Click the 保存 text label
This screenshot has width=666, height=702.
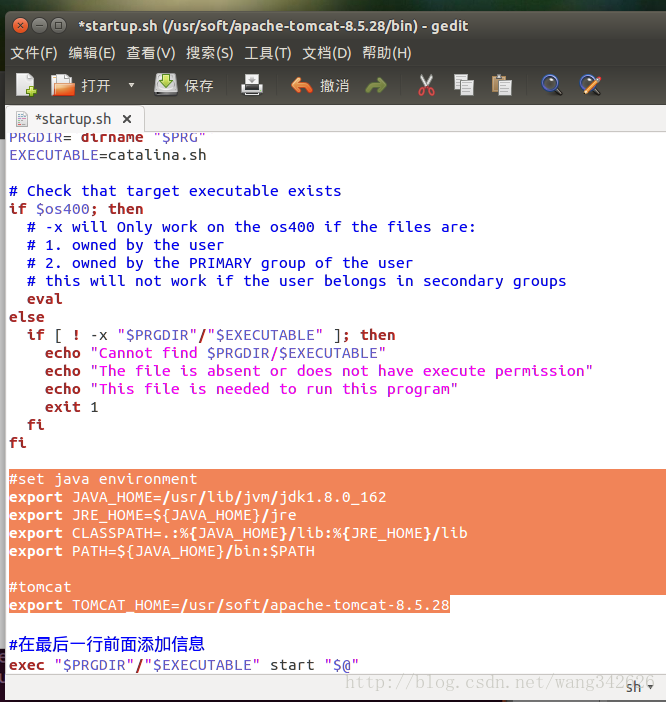[x=199, y=85]
